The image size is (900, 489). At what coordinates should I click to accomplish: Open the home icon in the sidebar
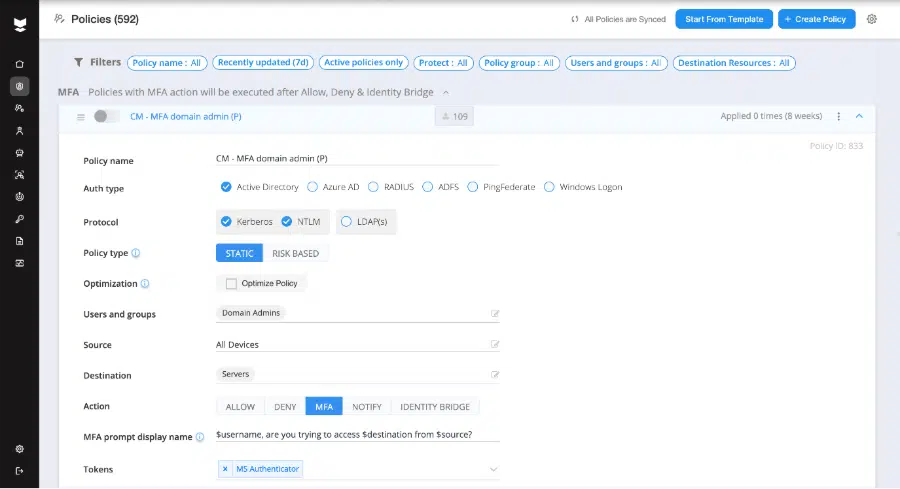tap(19, 64)
